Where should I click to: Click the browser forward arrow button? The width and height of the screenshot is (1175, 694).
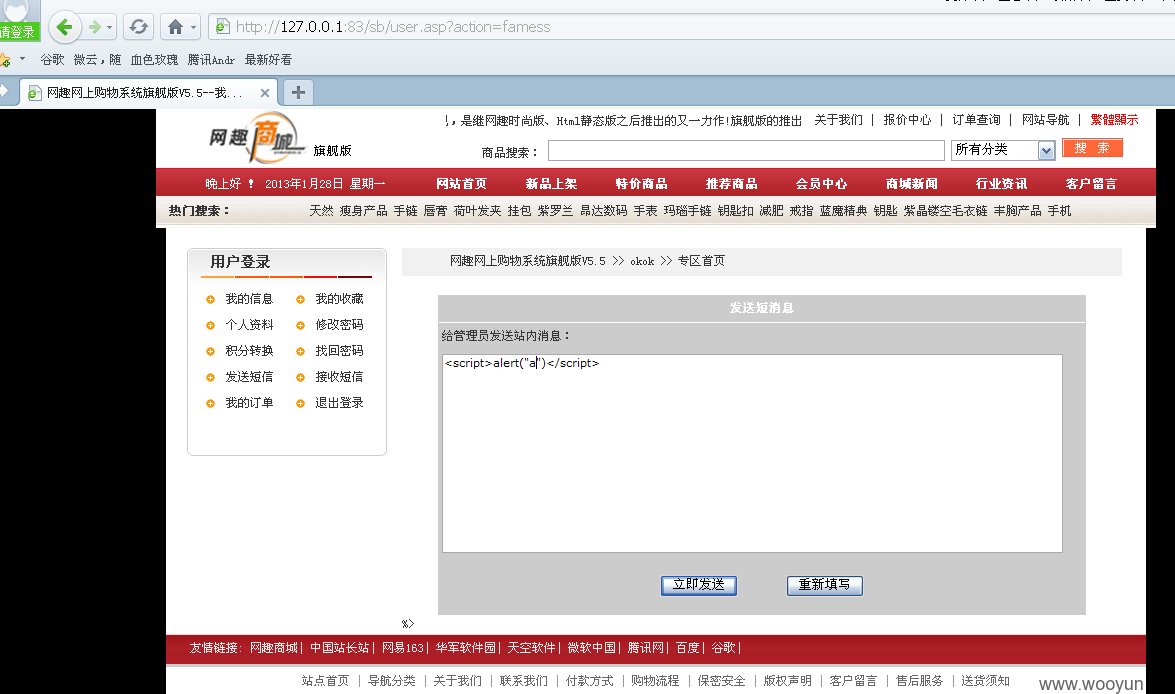coord(94,28)
